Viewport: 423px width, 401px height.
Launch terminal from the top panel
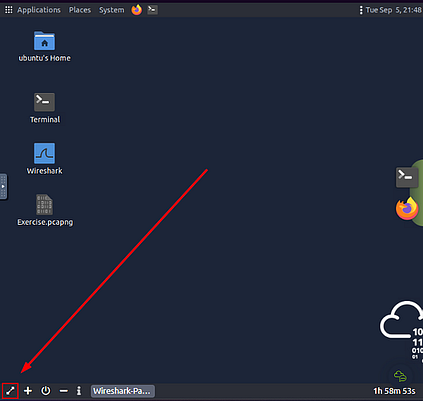click(152, 10)
